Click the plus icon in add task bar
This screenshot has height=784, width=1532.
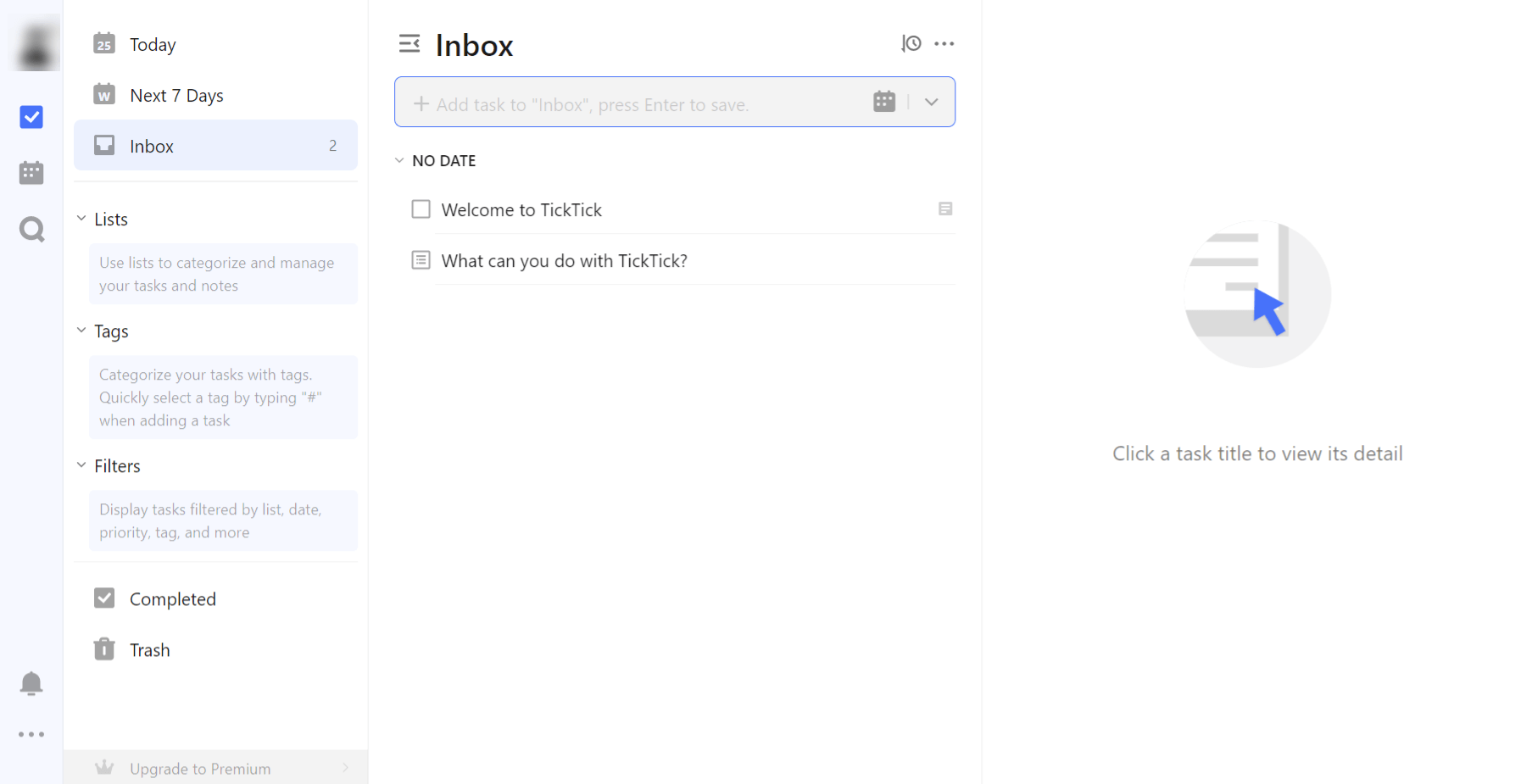coord(421,104)
